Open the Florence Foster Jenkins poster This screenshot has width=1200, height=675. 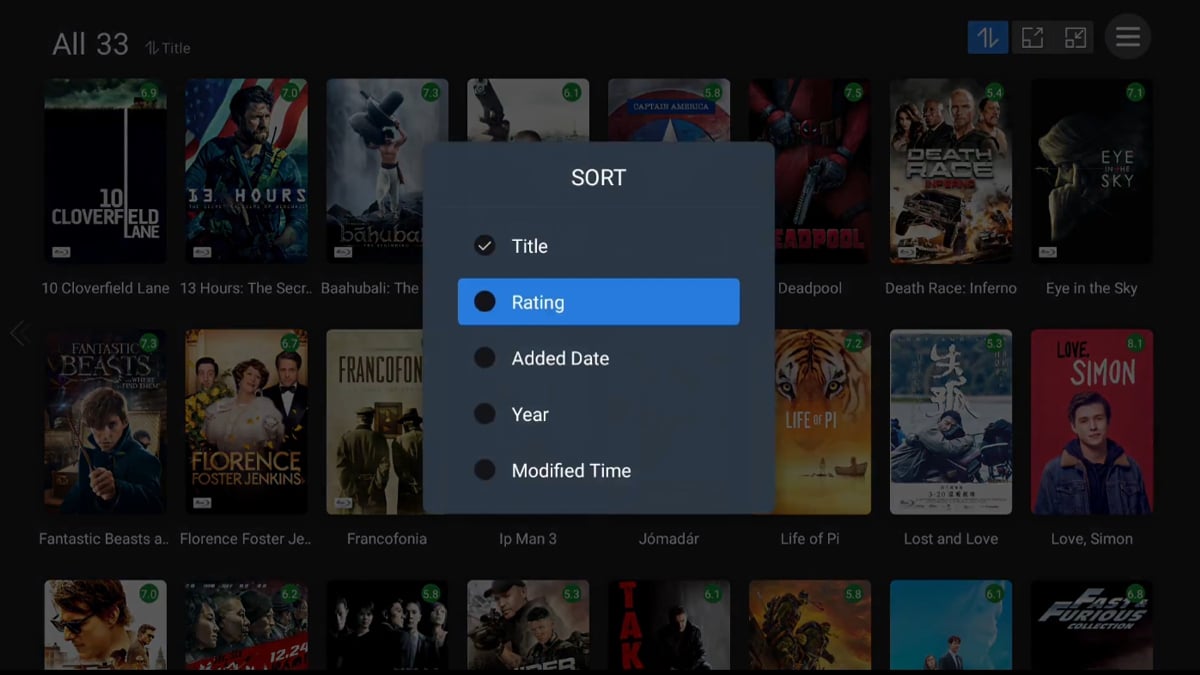(246, 422)
